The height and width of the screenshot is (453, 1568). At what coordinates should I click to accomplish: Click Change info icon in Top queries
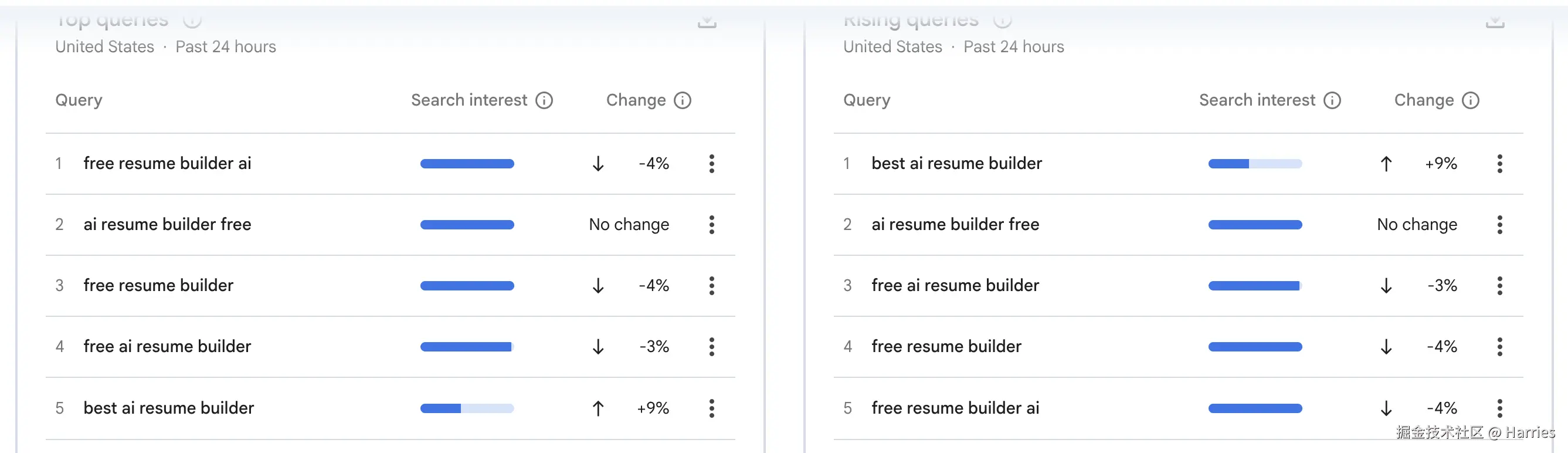point(683,100)
